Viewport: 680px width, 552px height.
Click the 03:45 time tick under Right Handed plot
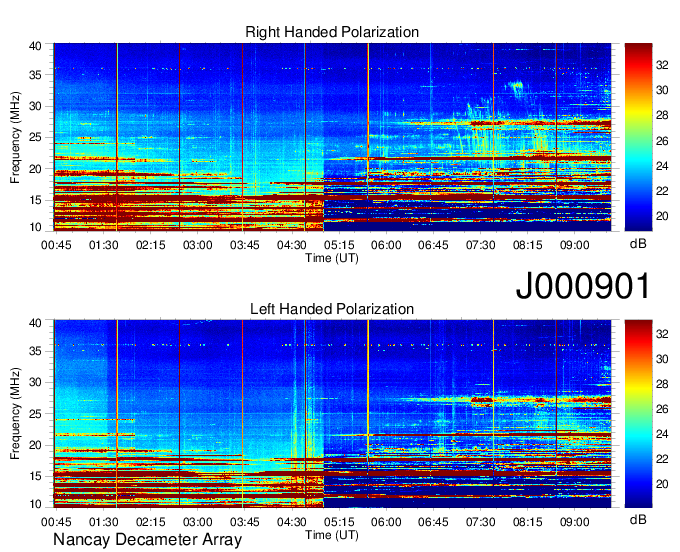[245, 245]
